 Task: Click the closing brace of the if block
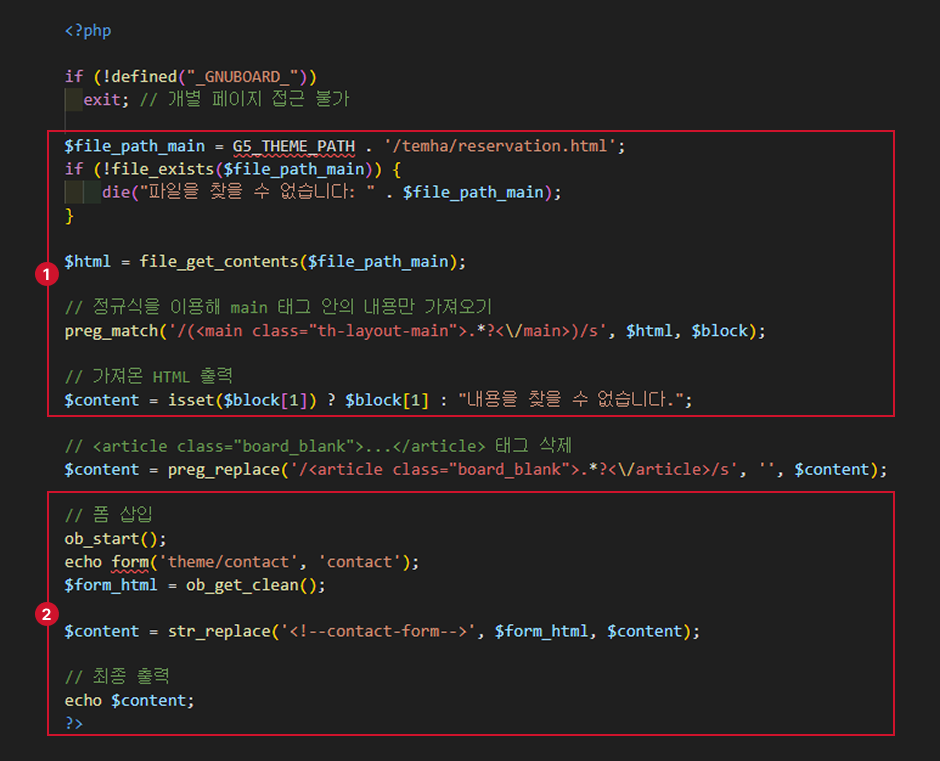pyautogui.click(x=69, y=216)
